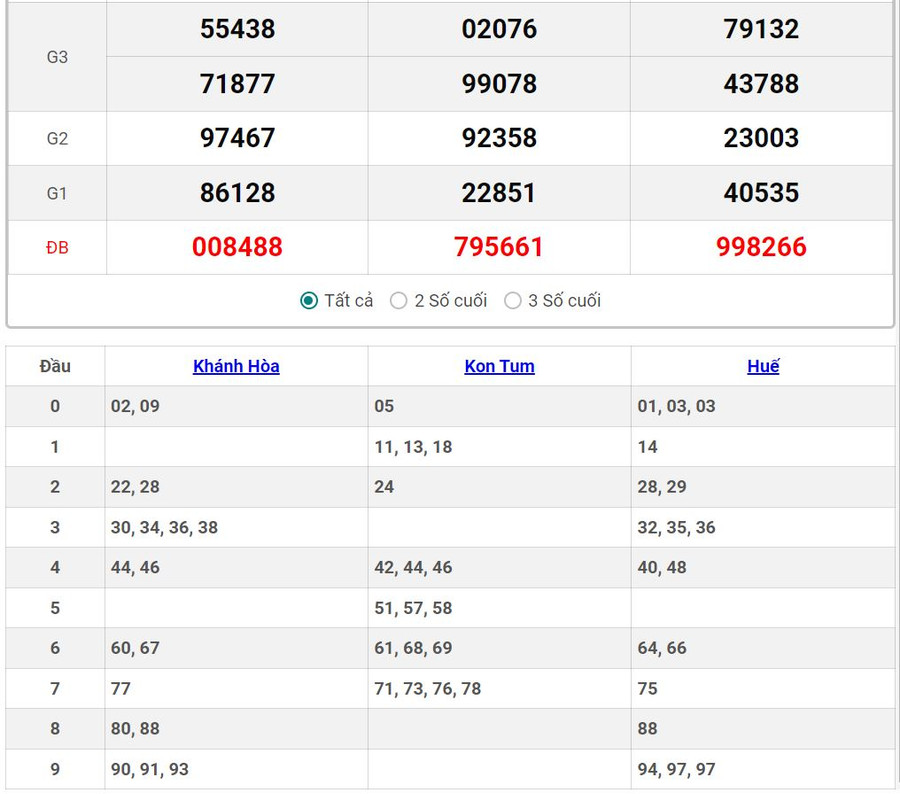Image resolution: width=900 pixels, height=794 pixels.
Task: Click the G3 result 99078
Action: tap(499, 84)
